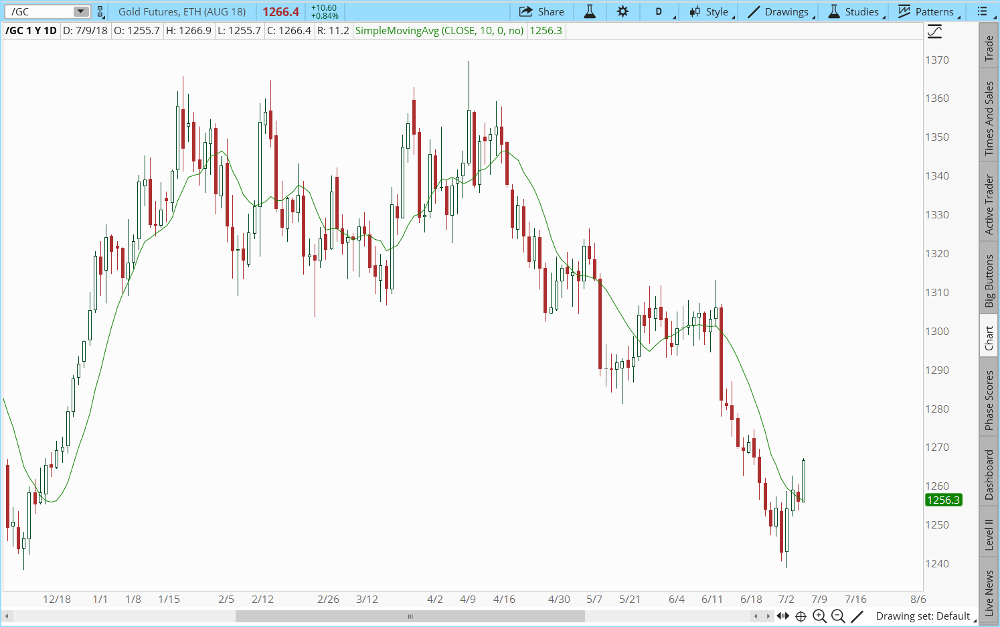This screenshot has height=627, width=1000.
Task: Toggle the price axis scale icon
Action: [935, 32]
